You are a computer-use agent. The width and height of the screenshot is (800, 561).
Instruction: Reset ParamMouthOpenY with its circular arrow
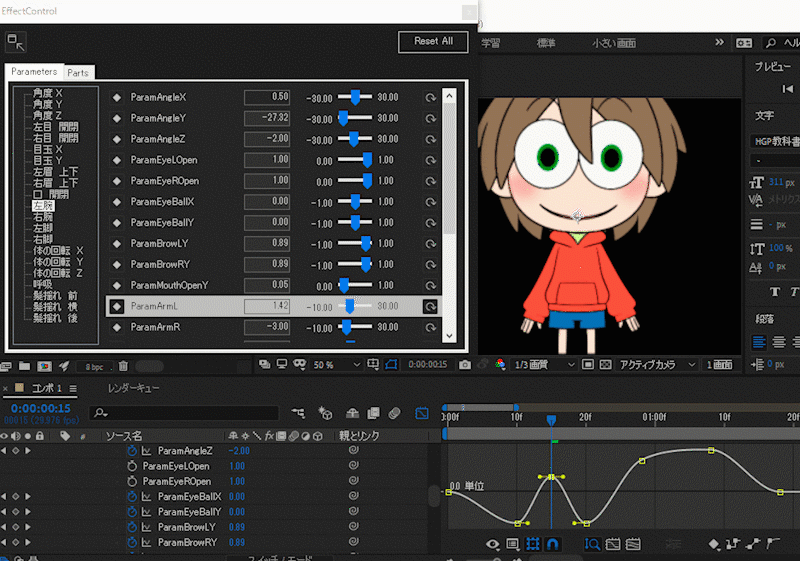click(x=431, y=286)
